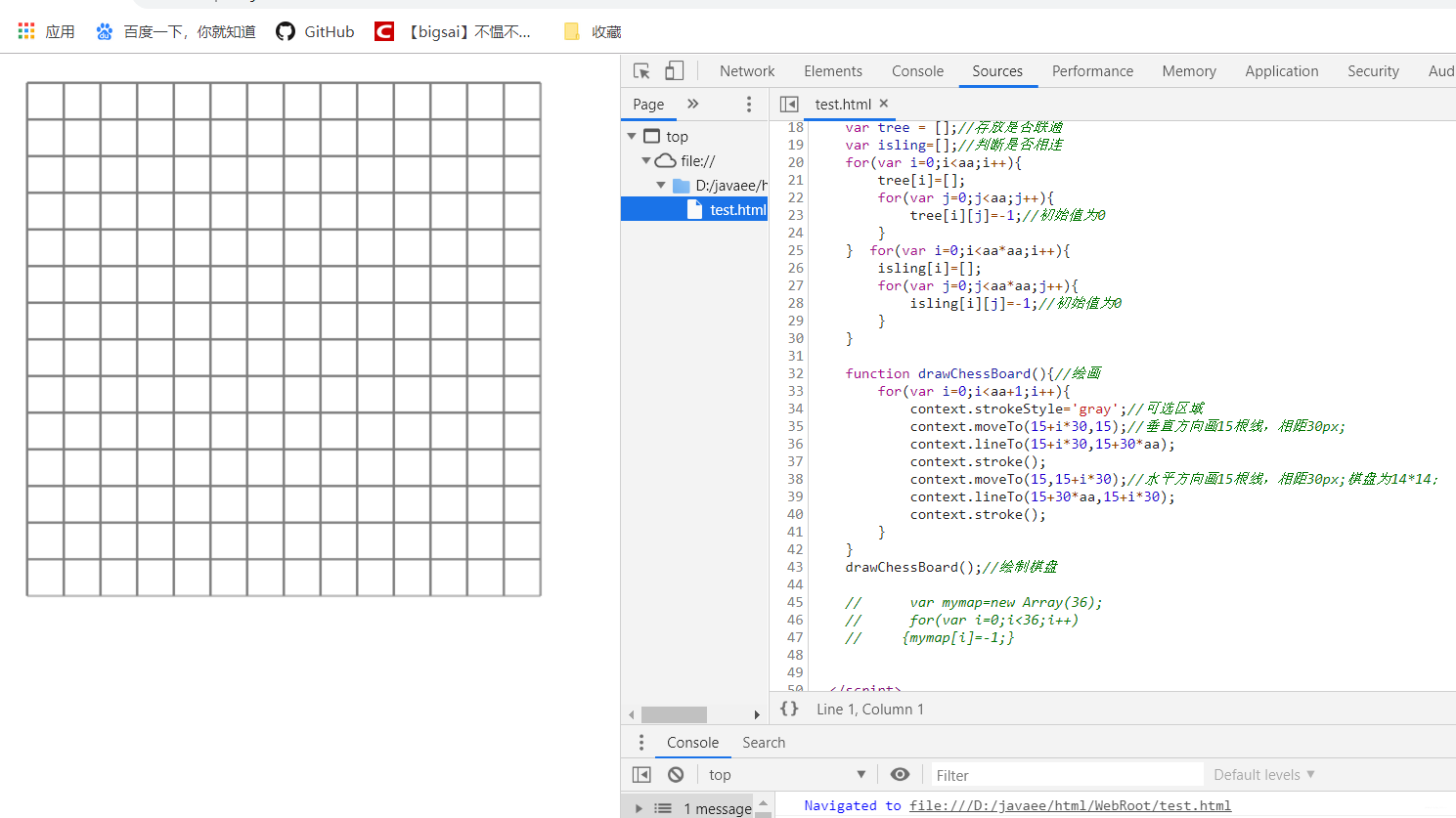Switch to the Search drawer tab

click(x=763, y=743)
